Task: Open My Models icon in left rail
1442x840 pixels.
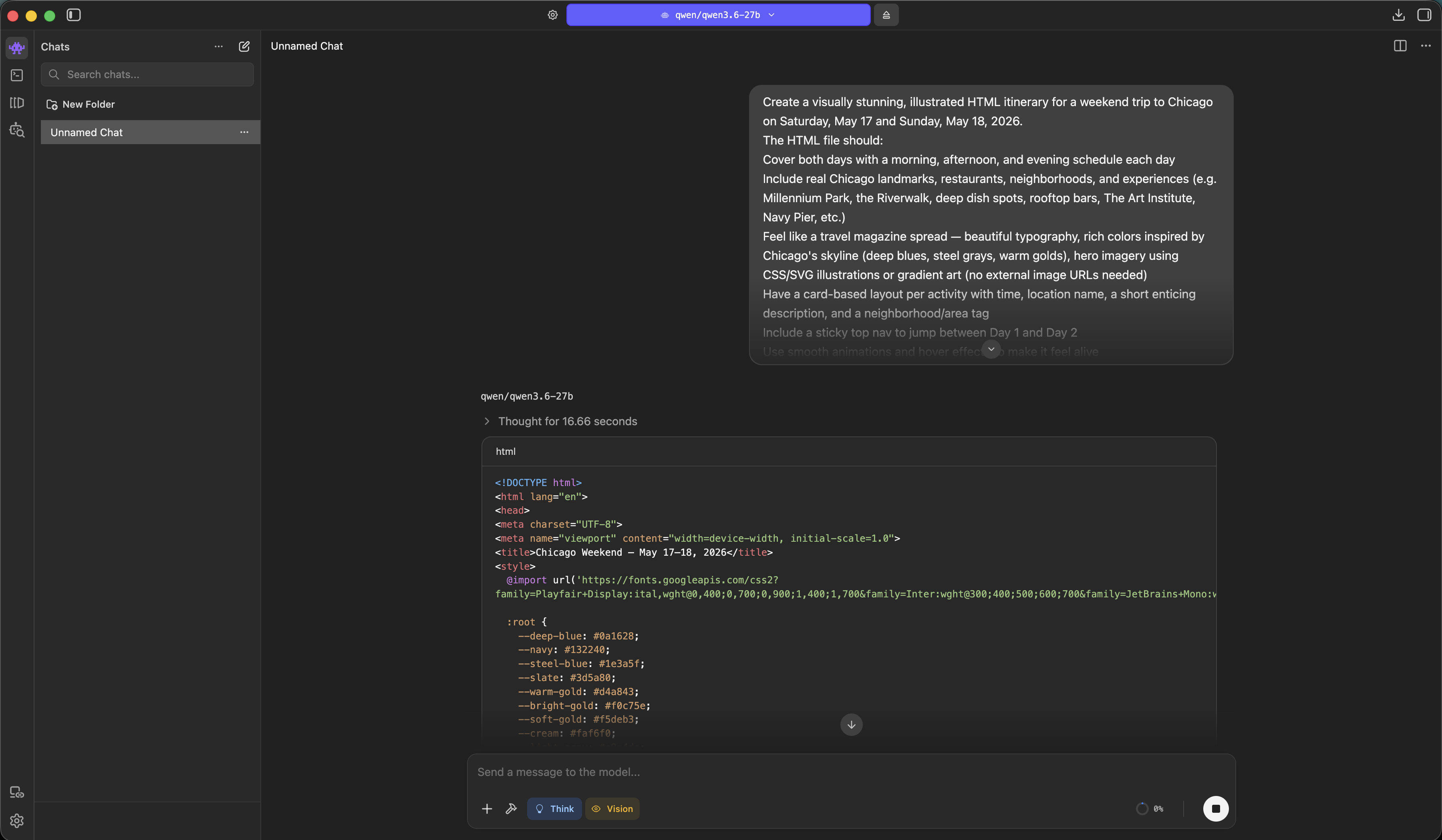Action: 16,103
